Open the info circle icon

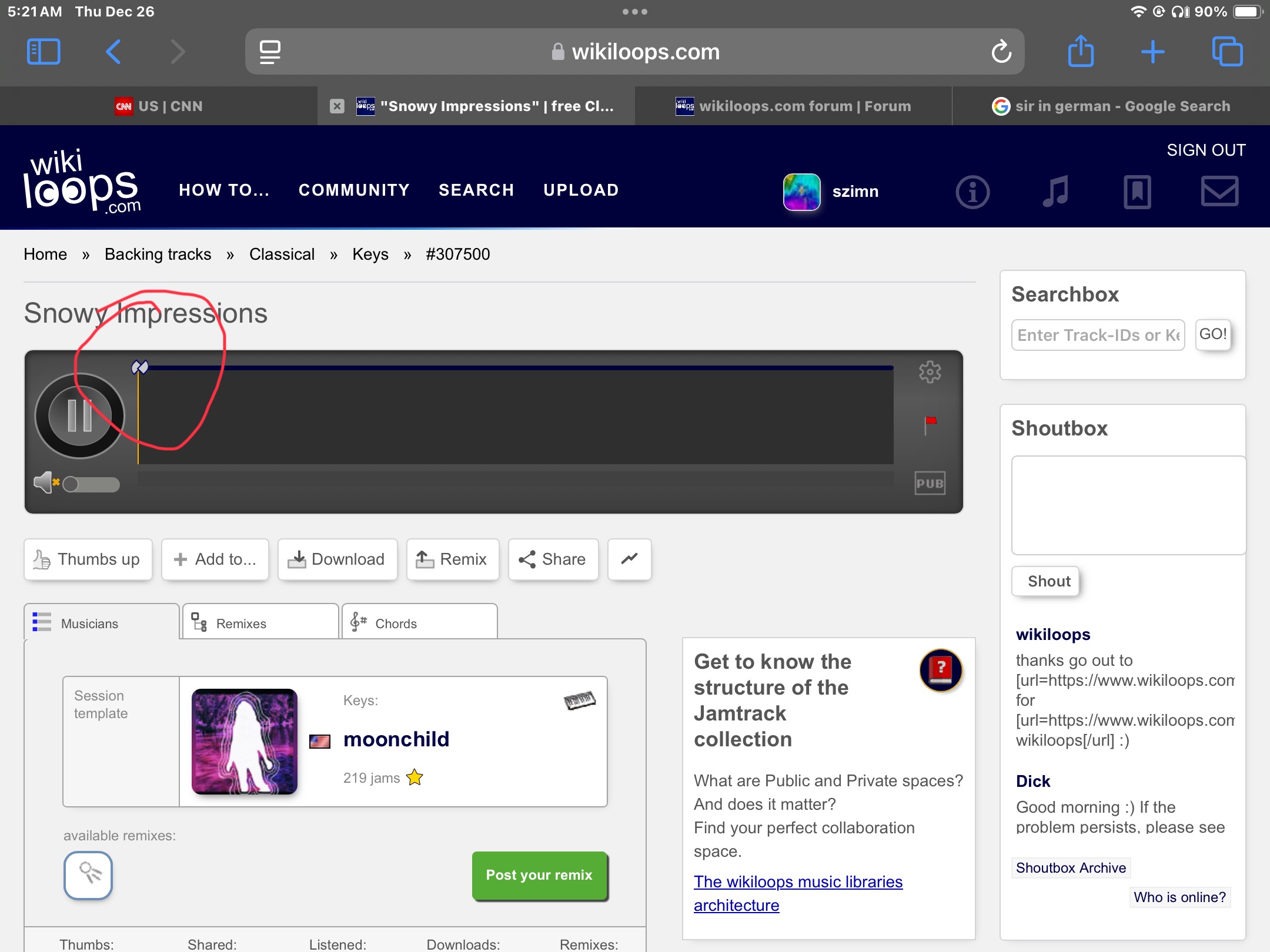(x=972, y=192)
